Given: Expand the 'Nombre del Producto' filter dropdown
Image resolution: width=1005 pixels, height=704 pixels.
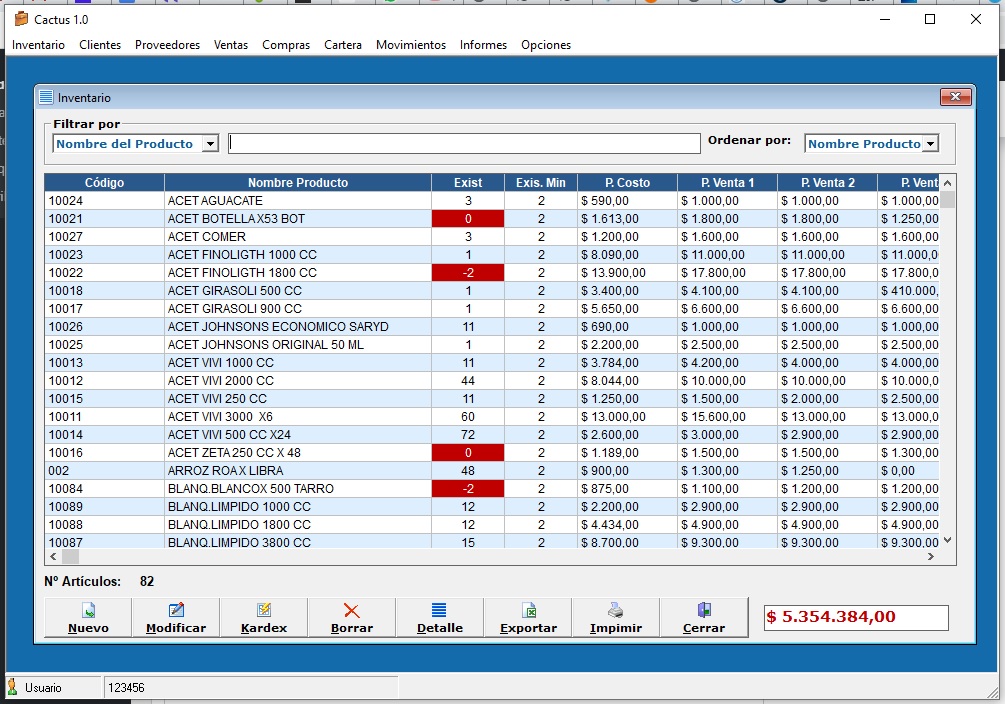Looking at the screenshot, I should (x=210, y=144).
